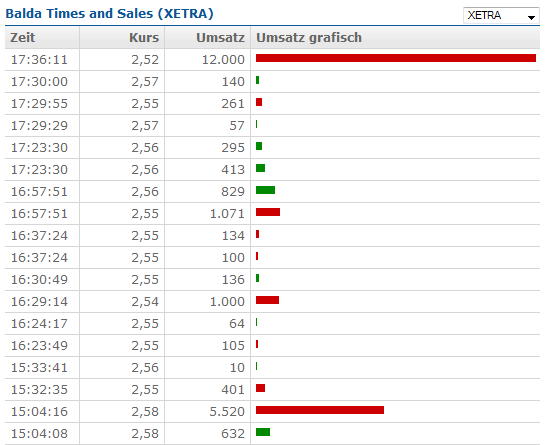Select the volume 100

233,258
